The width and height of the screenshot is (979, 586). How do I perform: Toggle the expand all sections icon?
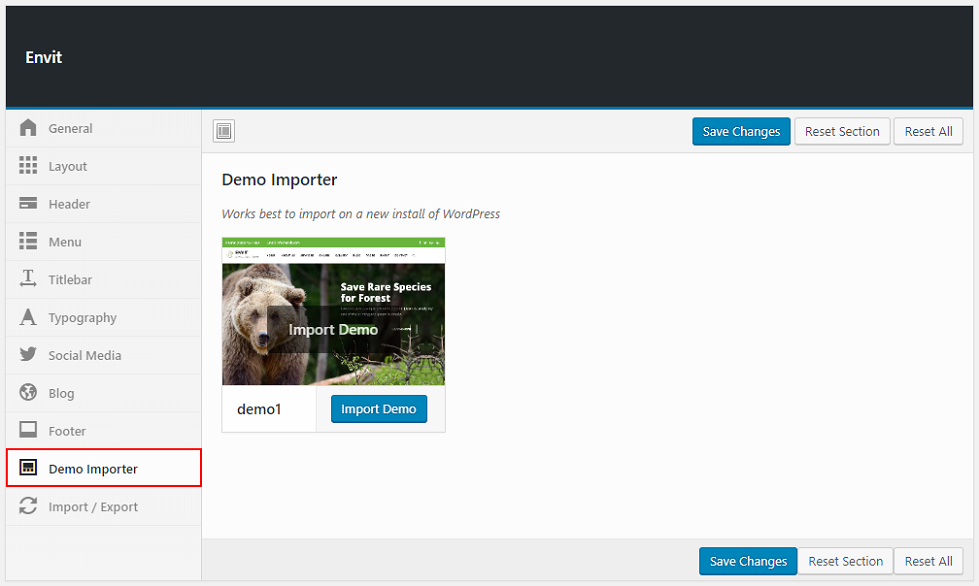224,131
